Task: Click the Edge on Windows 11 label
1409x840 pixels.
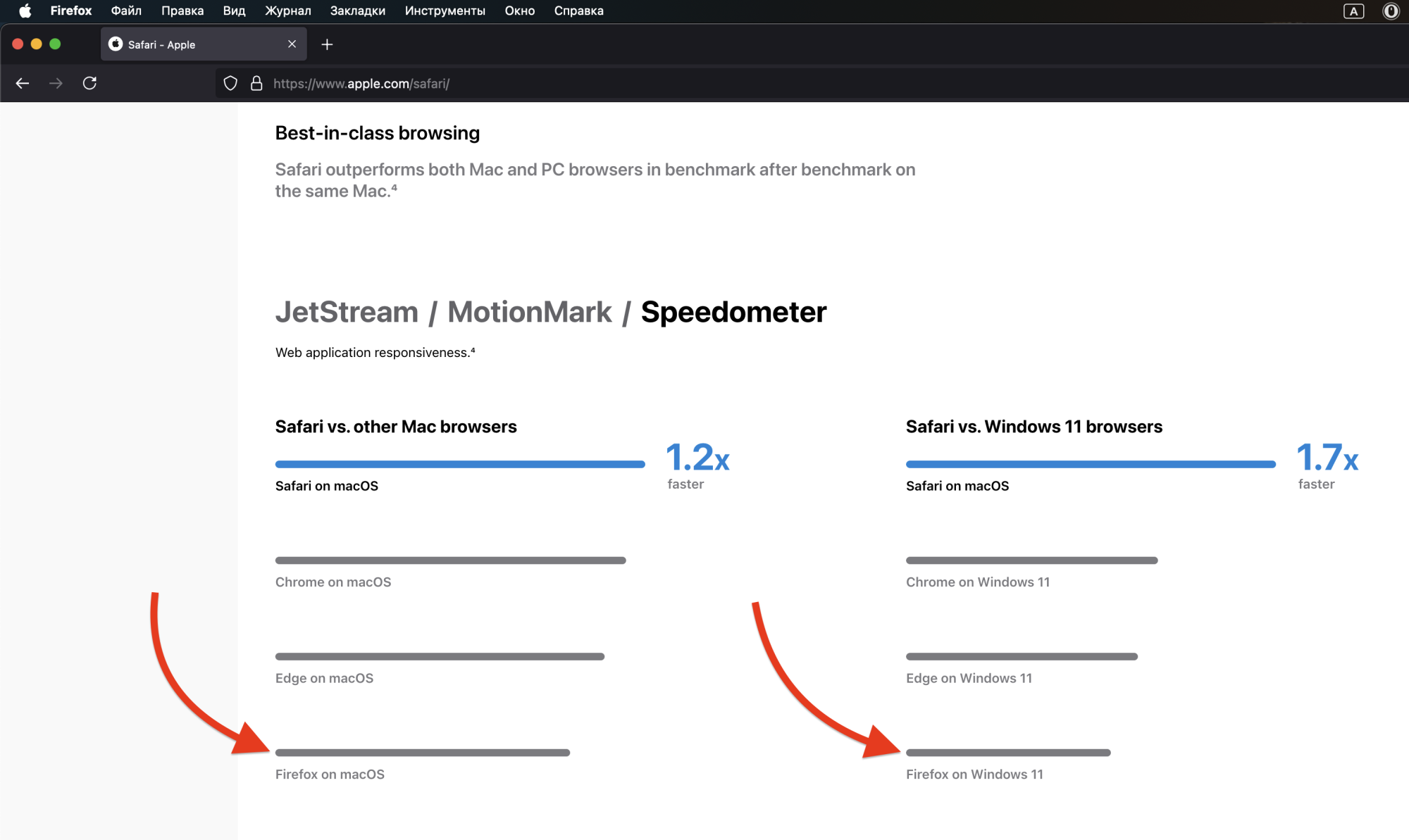Action: 969,678
